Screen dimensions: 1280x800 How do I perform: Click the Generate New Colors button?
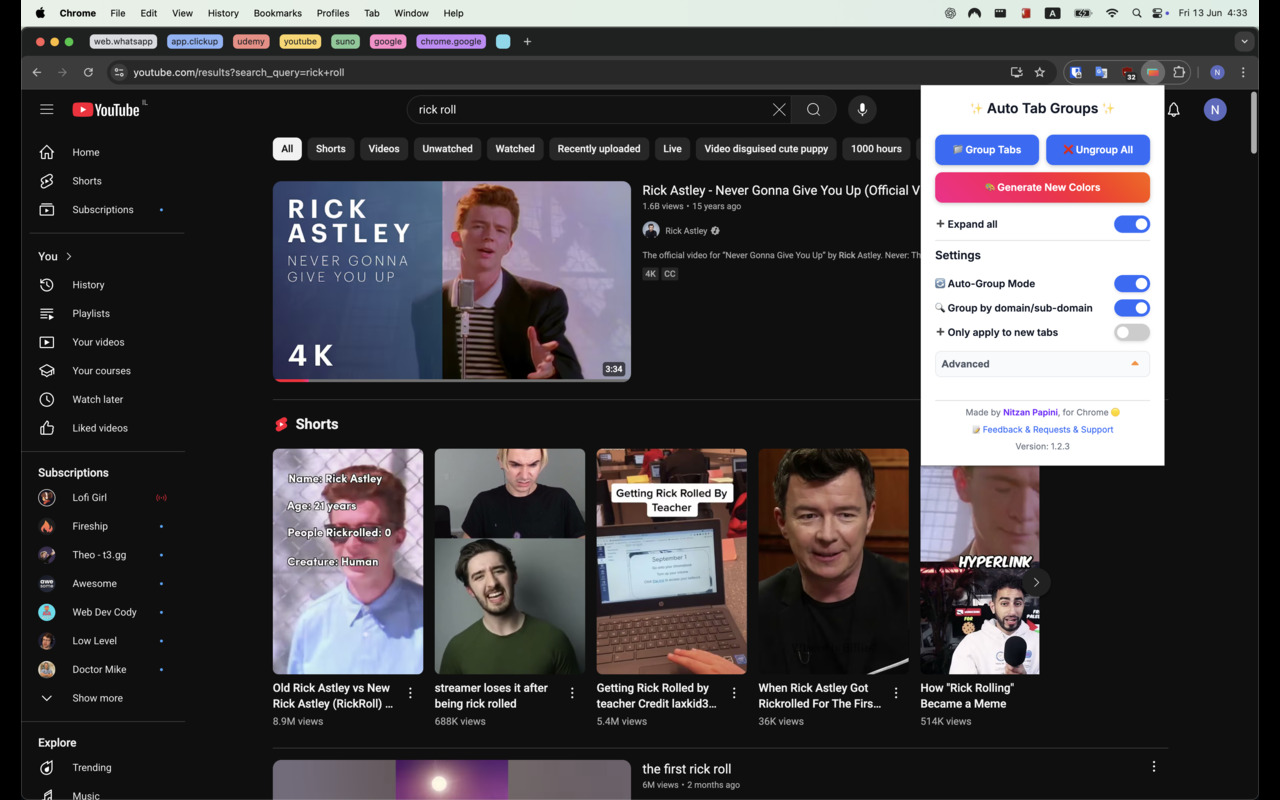tap(1041, 187)
